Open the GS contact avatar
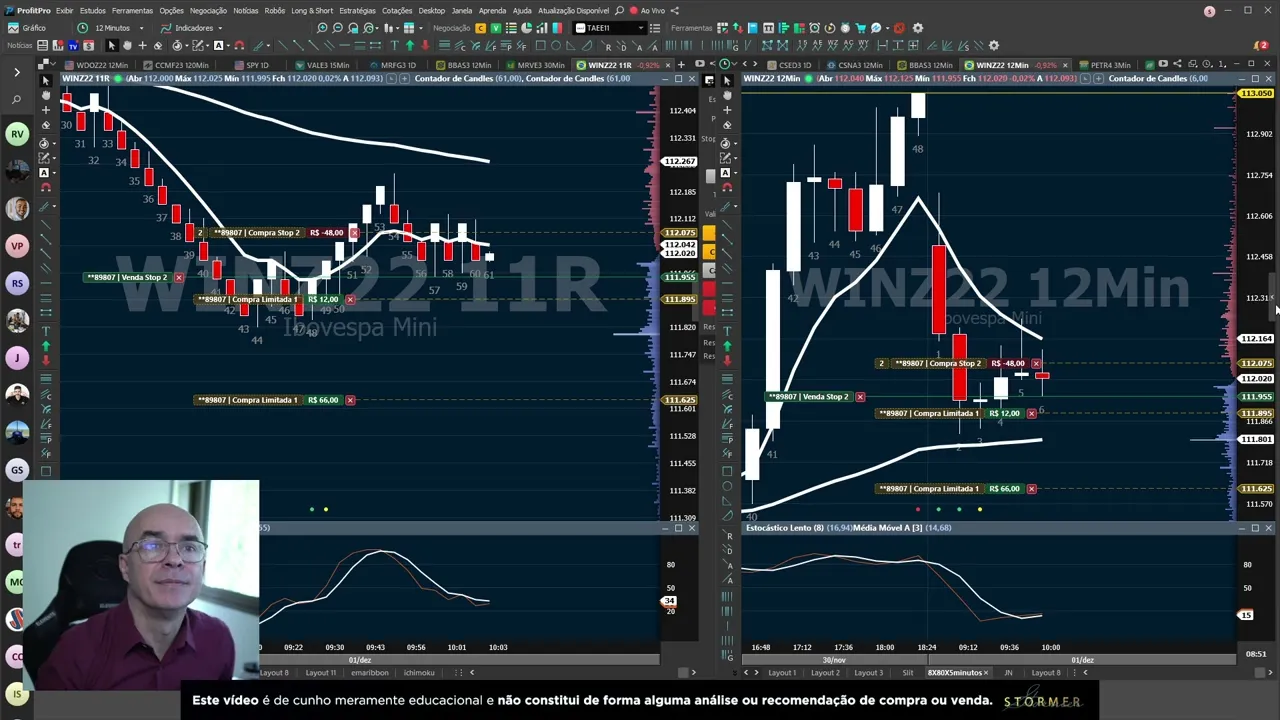This screenshot has height=720, width=1280. coord(17,470)
